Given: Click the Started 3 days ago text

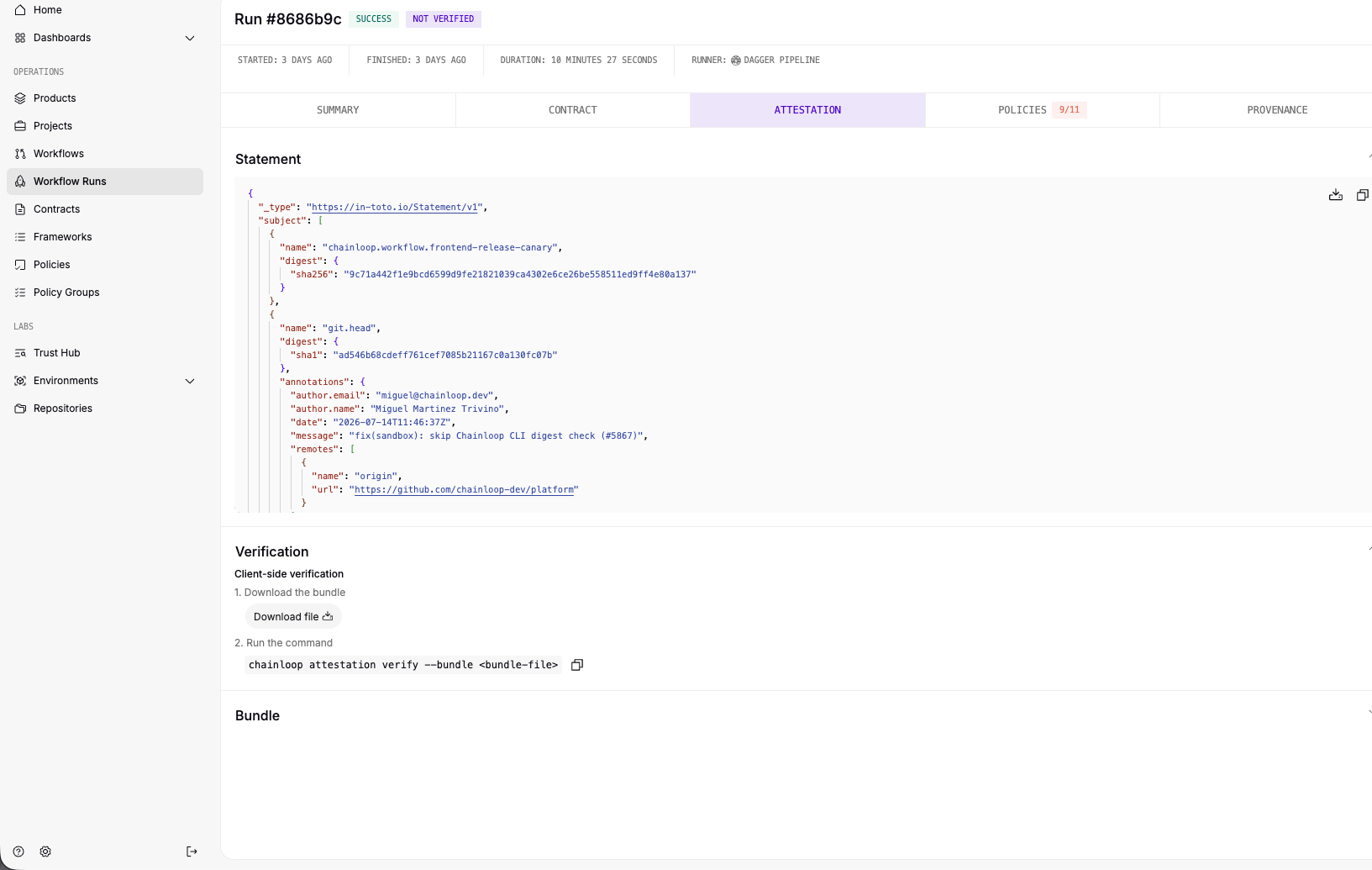Looking at the screenshot, I should click(x=285, y=61).
